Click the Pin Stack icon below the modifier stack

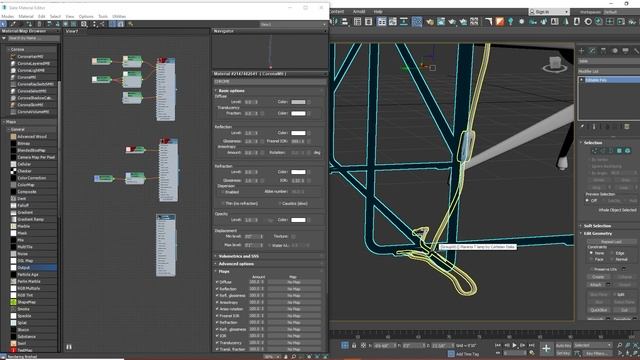coord(582,127)
